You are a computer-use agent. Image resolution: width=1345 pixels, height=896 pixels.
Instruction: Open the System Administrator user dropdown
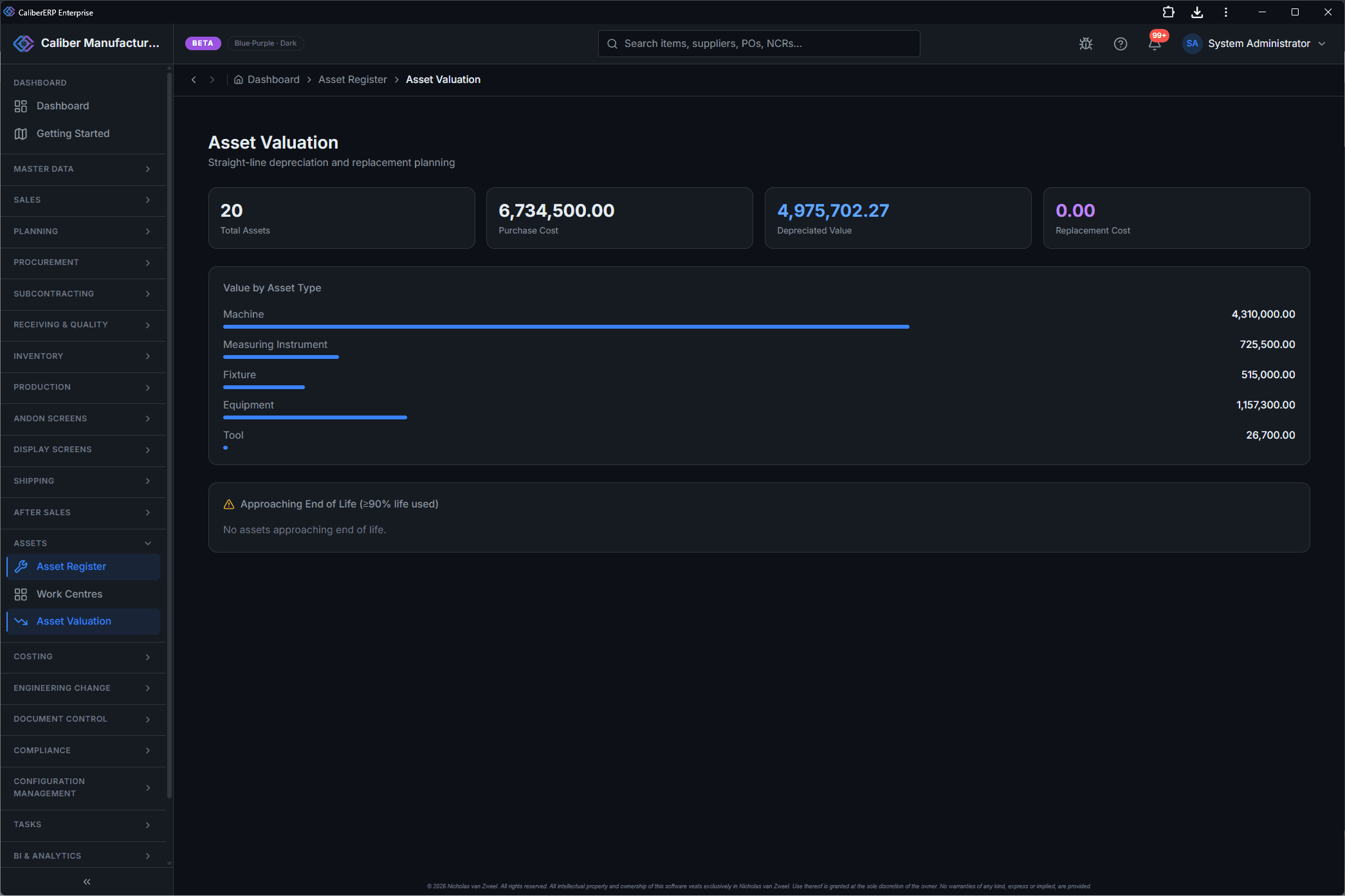[1254, 44]
